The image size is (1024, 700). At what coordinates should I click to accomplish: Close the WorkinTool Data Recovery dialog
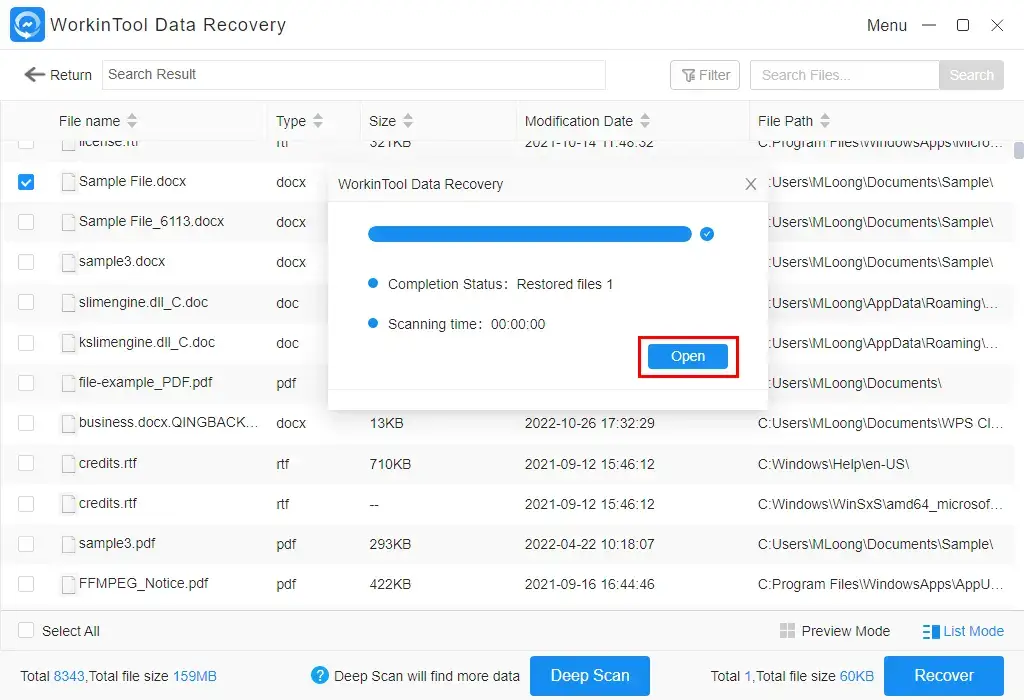[x=750, y=184]
